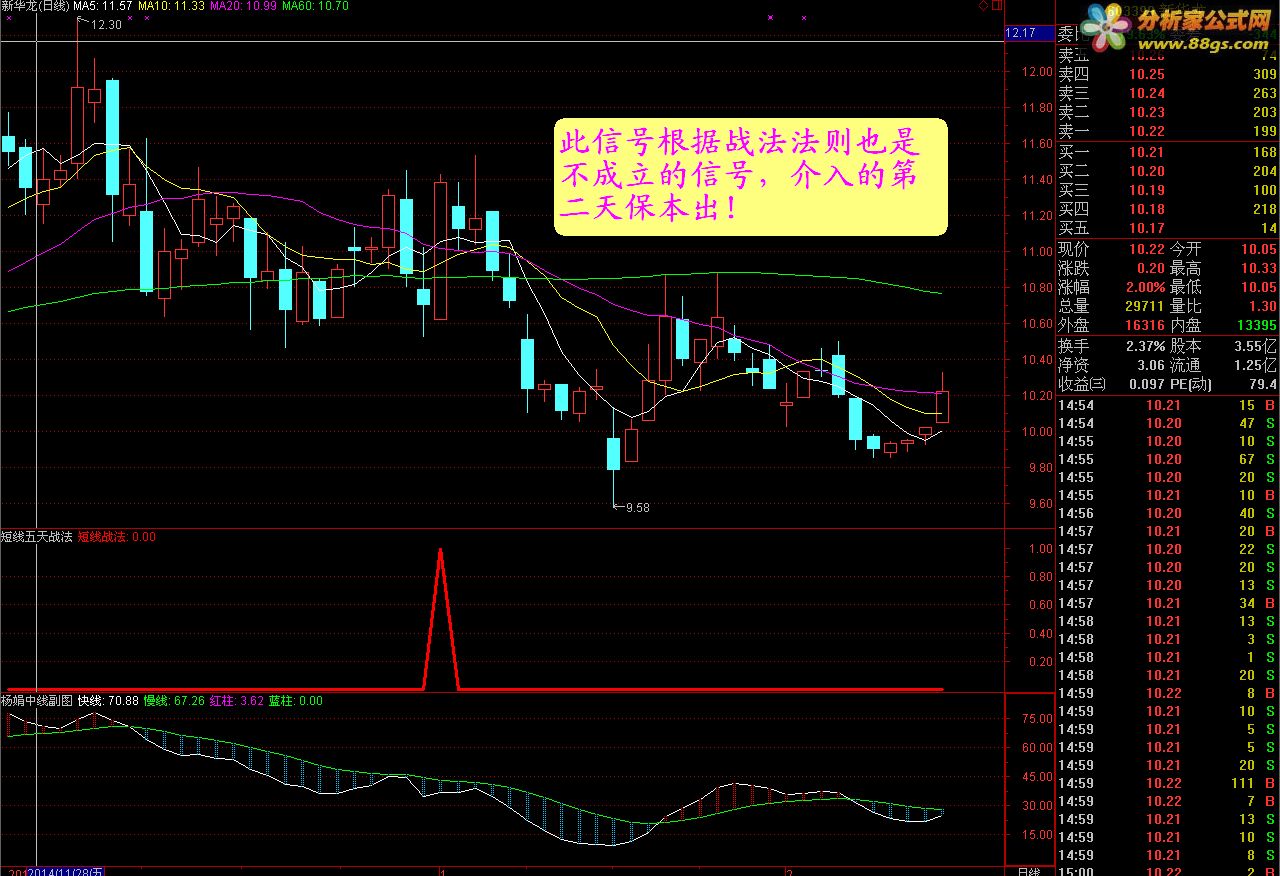Click the 蓝柱: 0.00 value label
Image resolution: width=1280 pixels, height=876 pixels.
pos(296,701)
